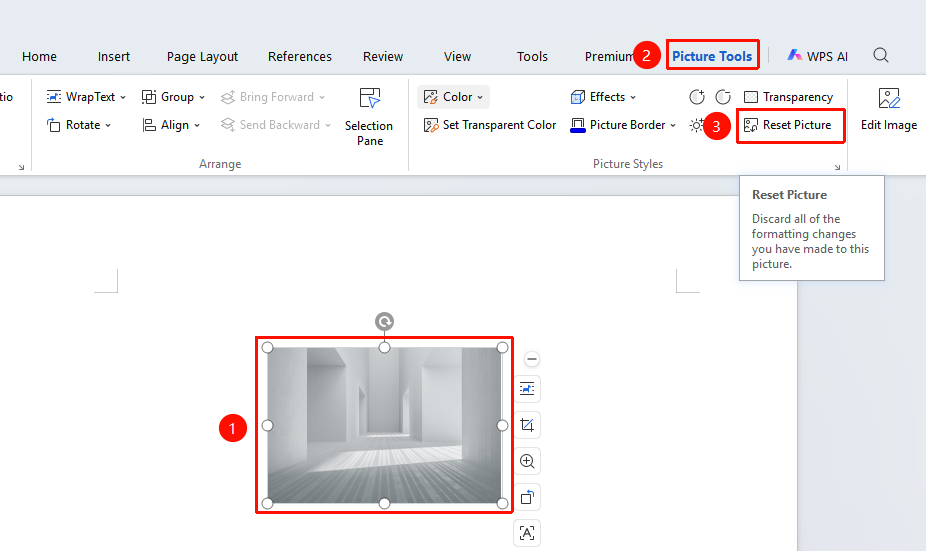Open the Color dropdown
Image resolution: width=926 pixels, height=551 pixels.
click(x=453, y=97)
